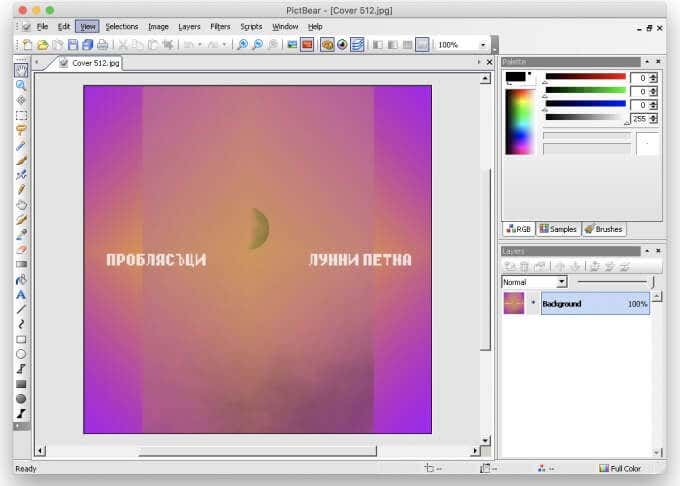
Task: Toggle the red full-screen view icon
Action: point(307,45)
